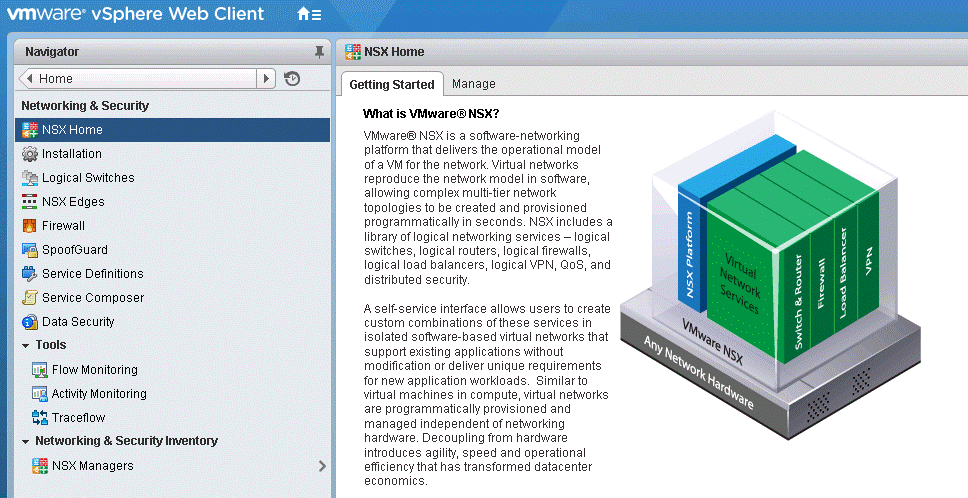
Task: Open Firewall via its flame icon
Action: [29, 226]
